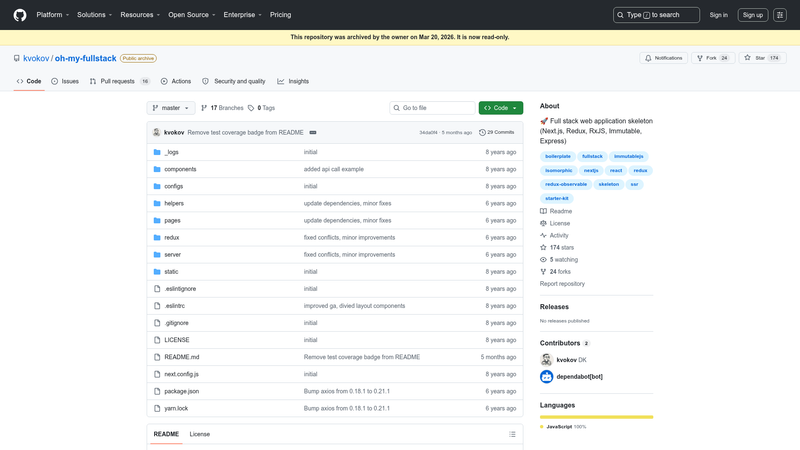This screenshot has width=800, height=450.
Task: Open the next.config.js file
Action: click(x=181, y=374)
